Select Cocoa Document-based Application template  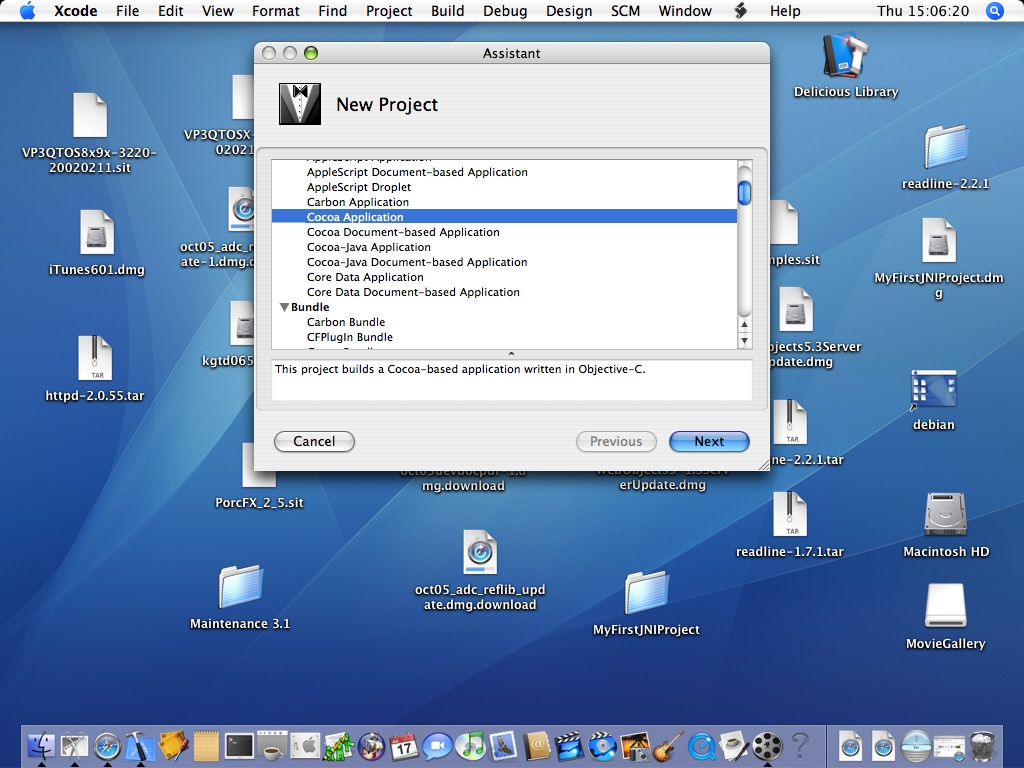pos(403,232)
